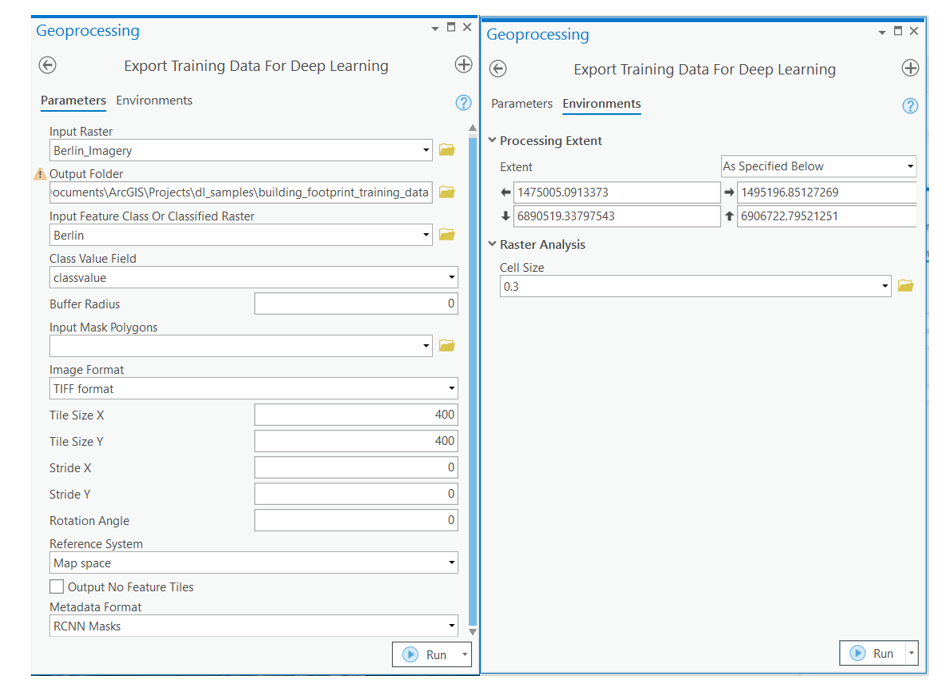Switch to Environments tab in left pane
Screen dimensions: 952x684
point(154,101)
